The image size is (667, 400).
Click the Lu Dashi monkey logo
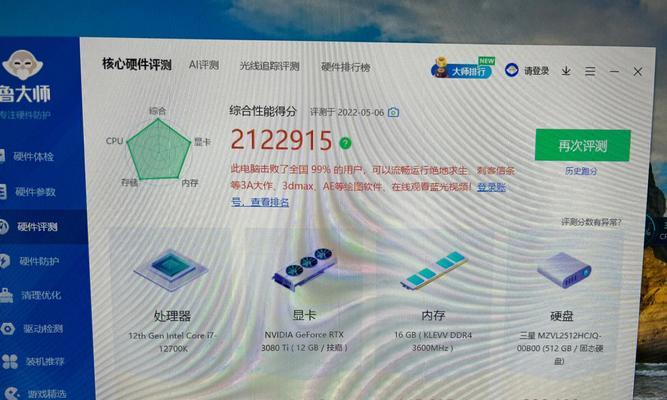click(23, 65)
